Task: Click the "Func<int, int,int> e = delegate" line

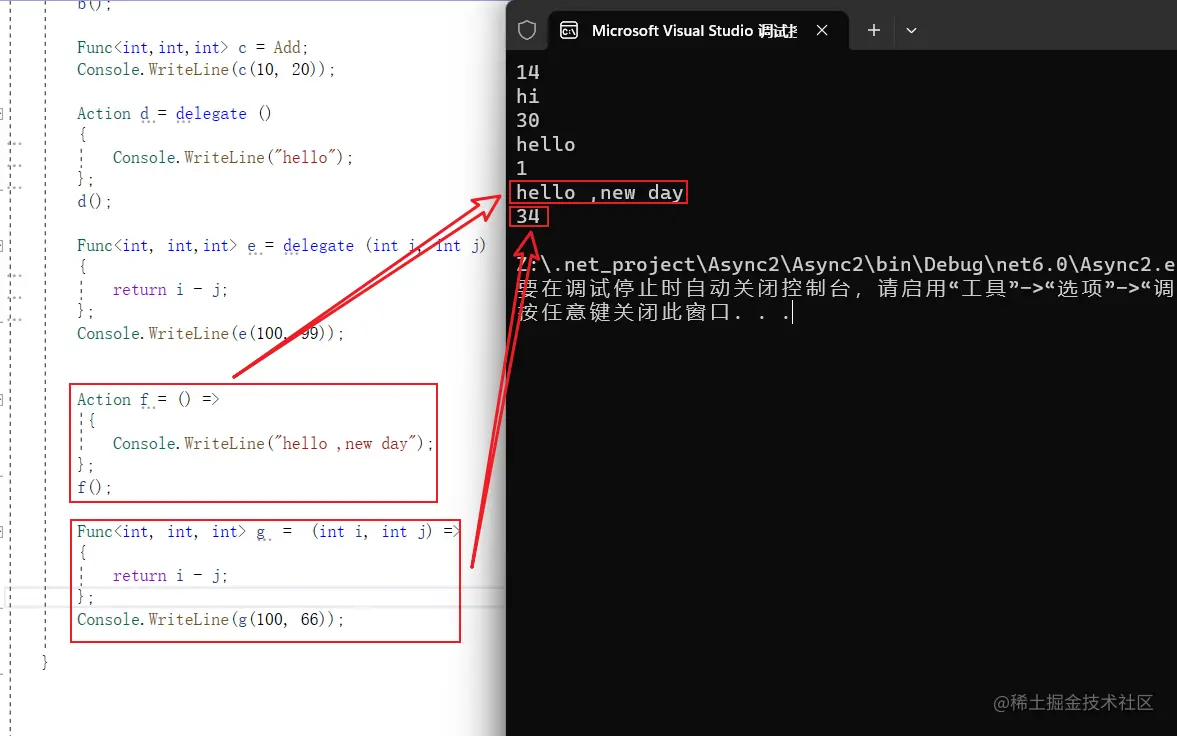Action: tap(281, 246)
